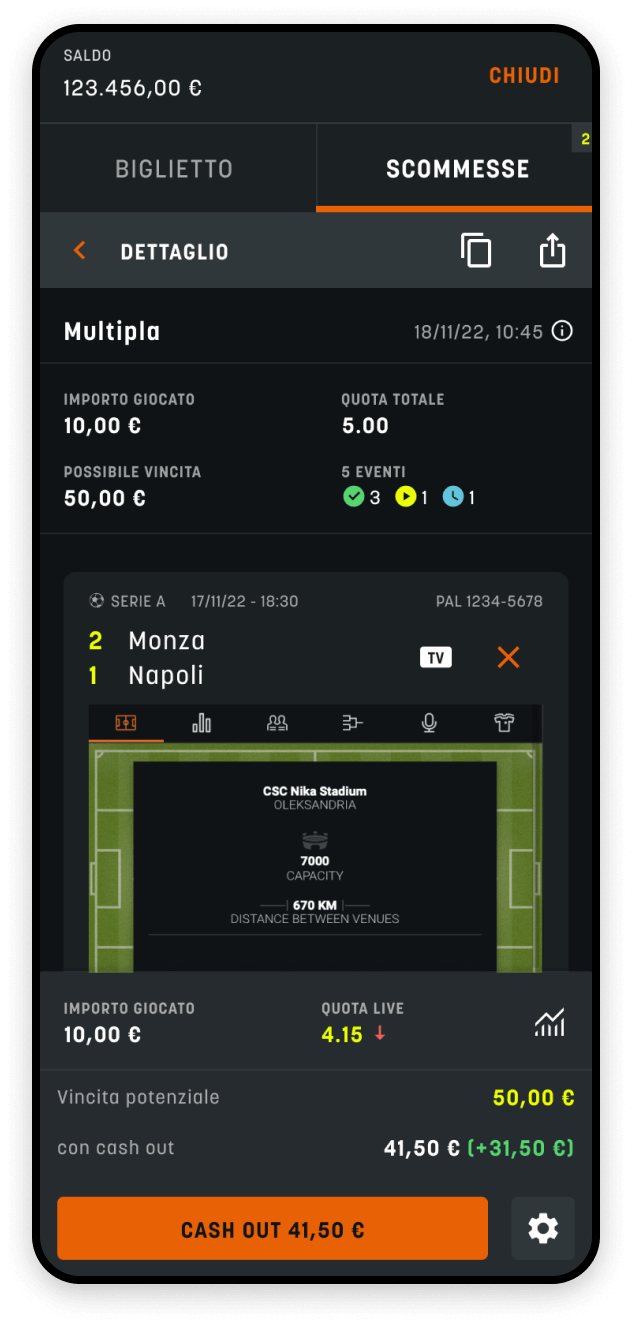632x1324 pixels.
Task: Open the bar chart statistics tab
Action: click(x=202, y=723)
